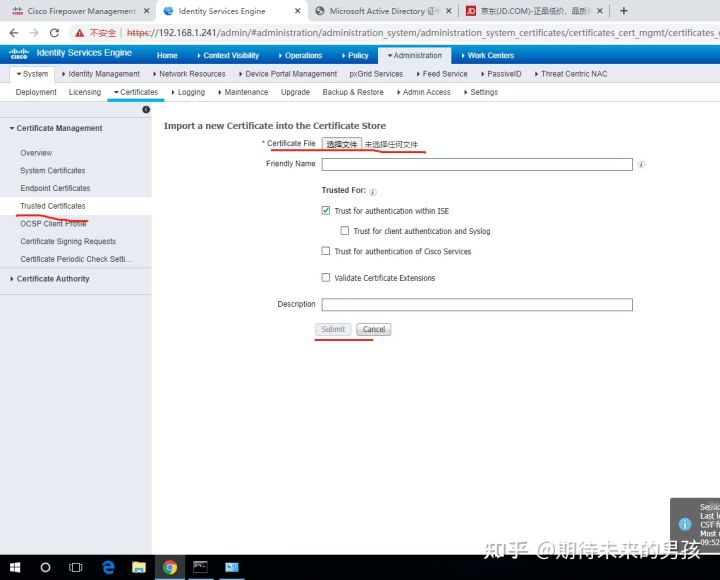Toggle Trust for authentication within ISE
720x580 pixels.
point(326,210)
